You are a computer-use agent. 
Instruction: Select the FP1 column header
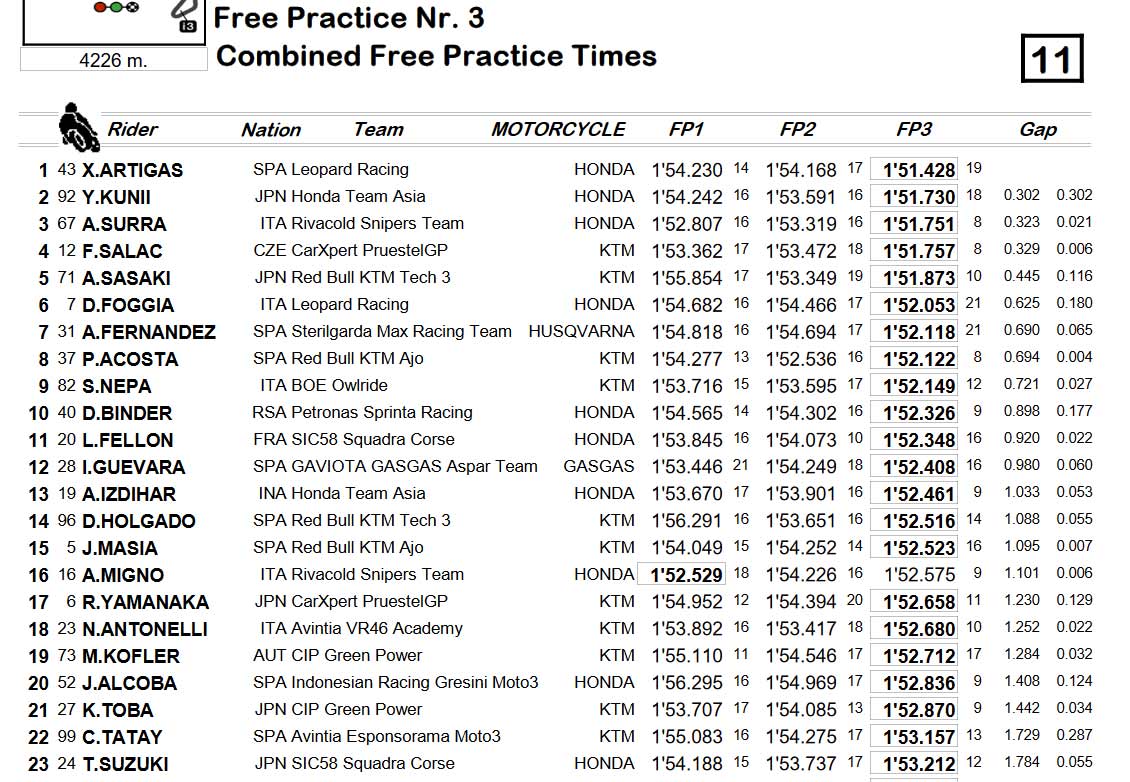point(685,129)
